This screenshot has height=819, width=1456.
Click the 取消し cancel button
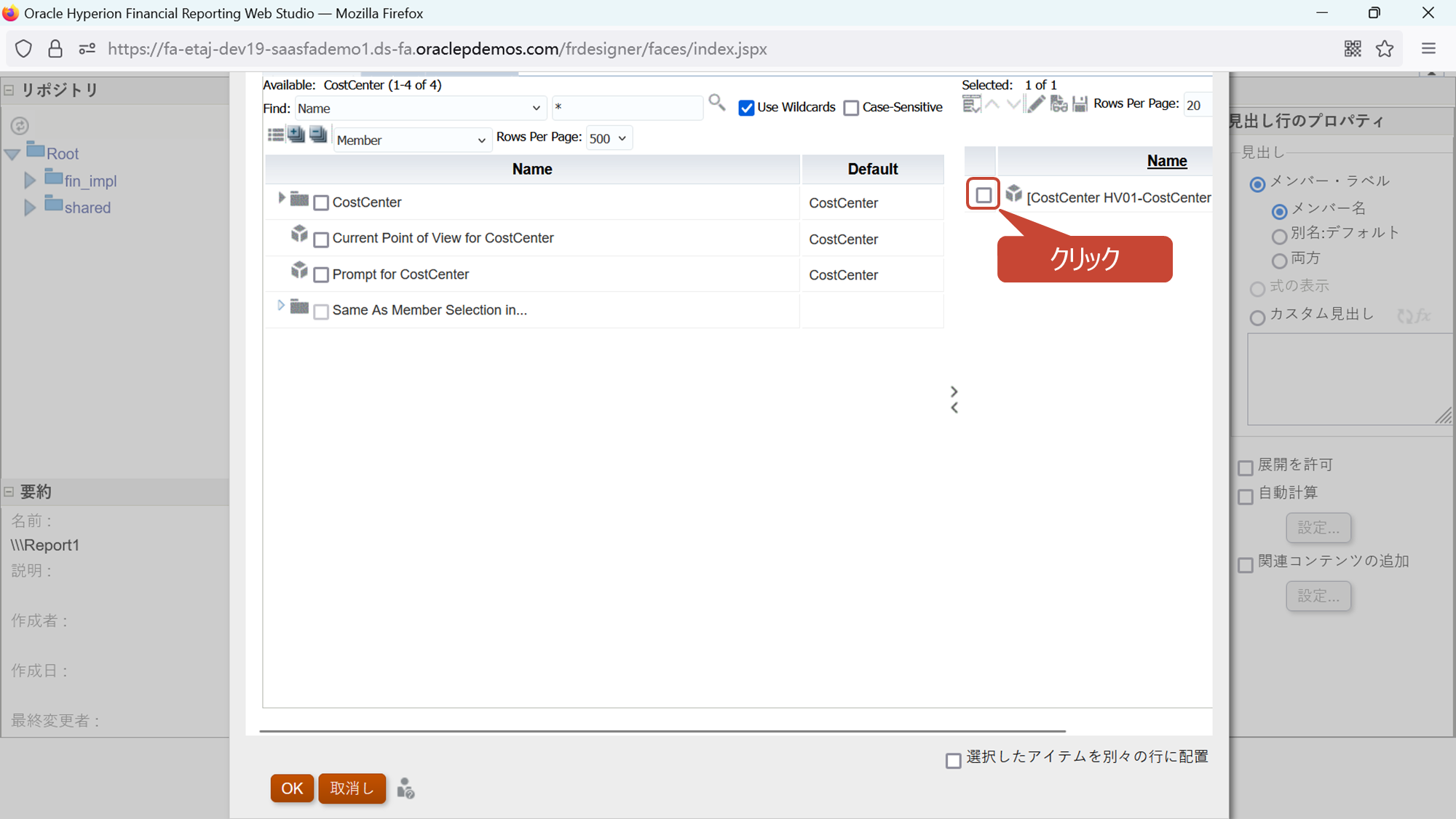pos(352,788)
